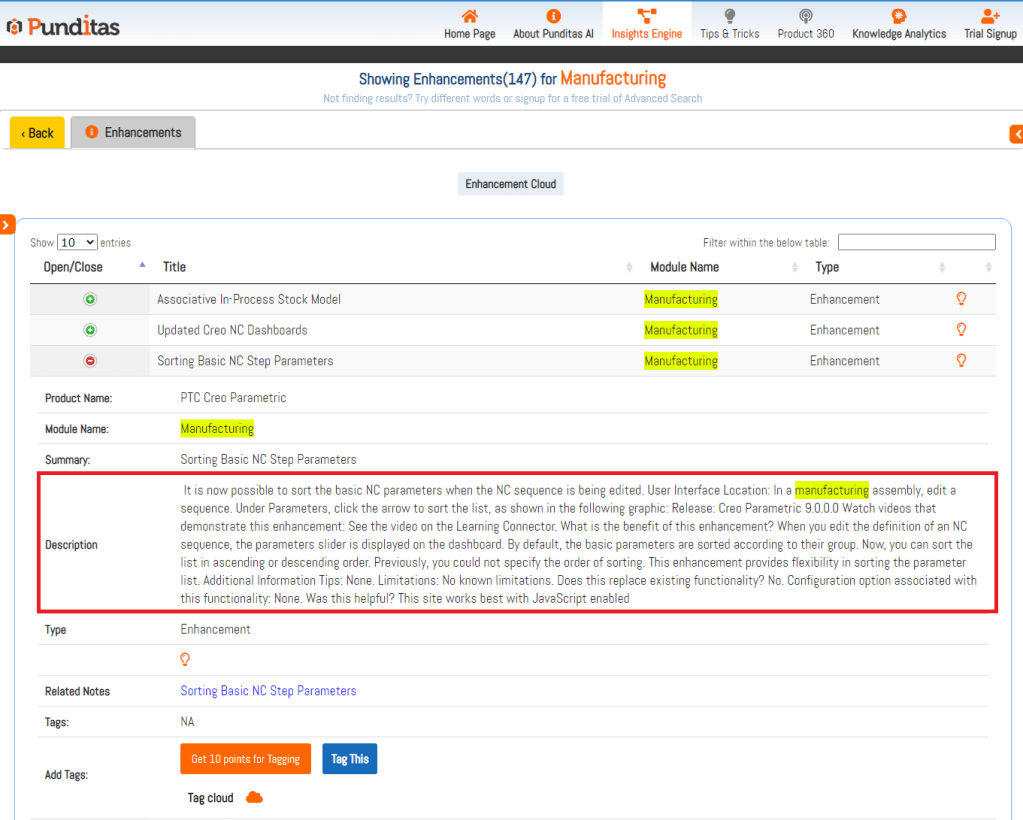Expand the left orange side panel arrow

[6, 225]
